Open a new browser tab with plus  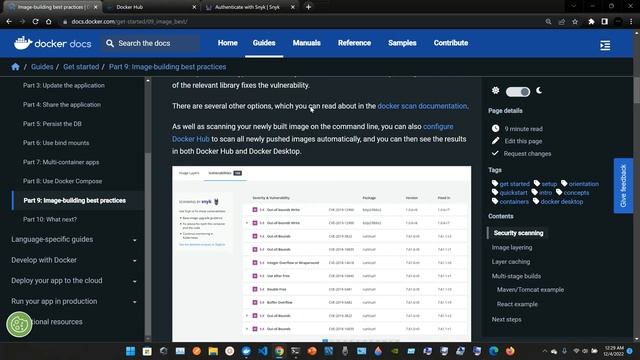309,7
